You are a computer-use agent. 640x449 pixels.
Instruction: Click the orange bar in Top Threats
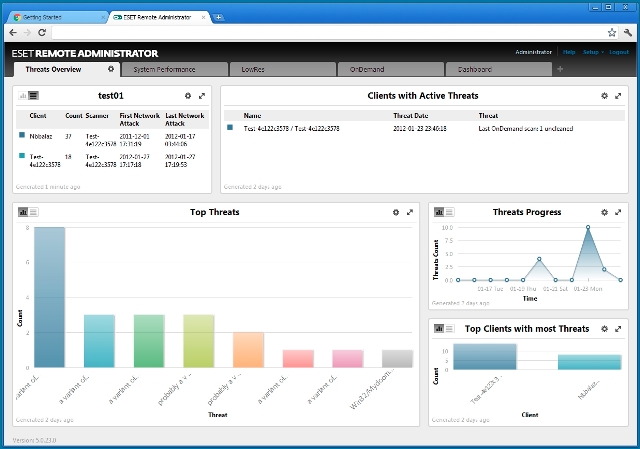coord(248,350)
